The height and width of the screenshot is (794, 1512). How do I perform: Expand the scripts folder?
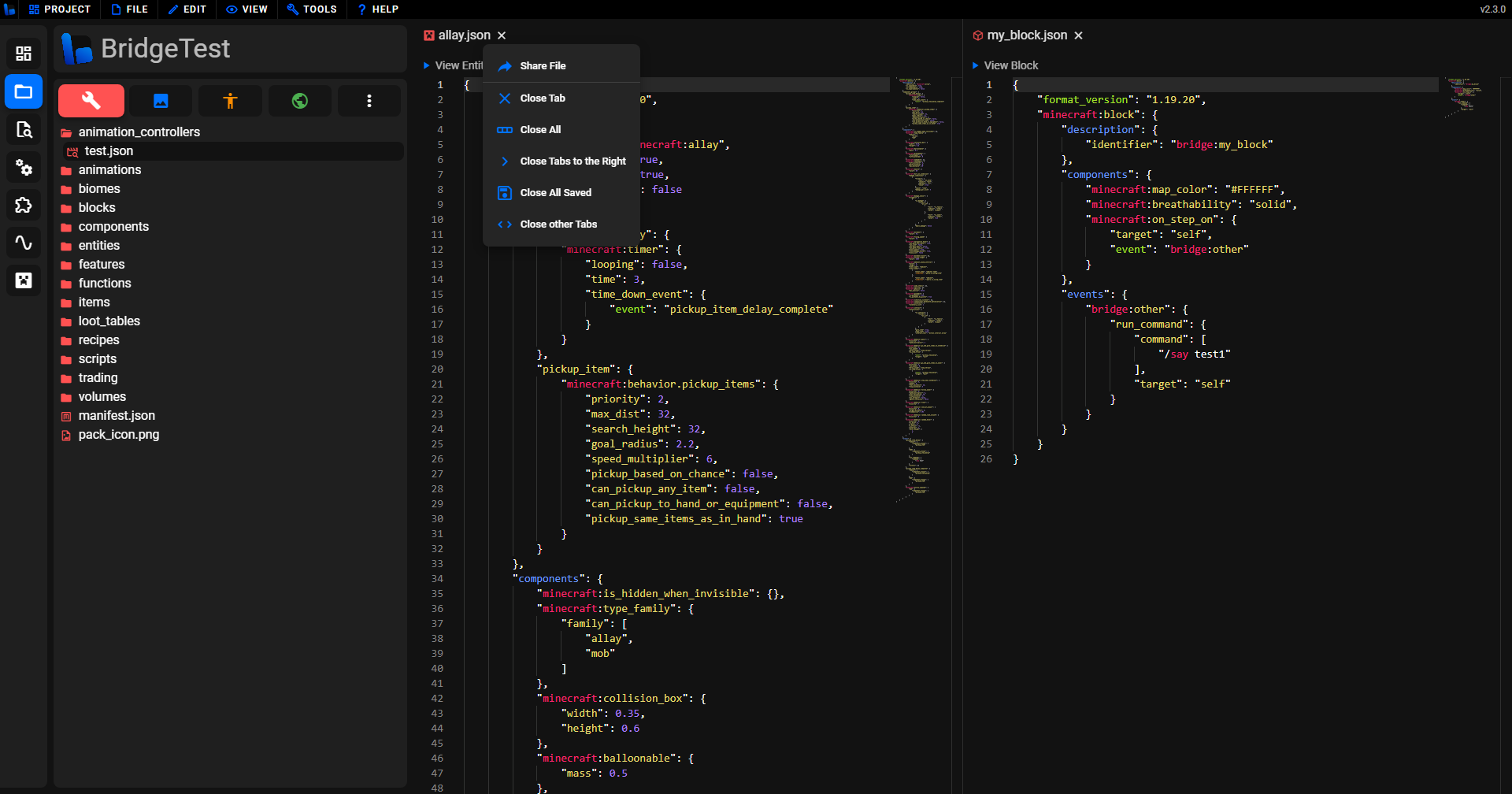coord(97,359)
